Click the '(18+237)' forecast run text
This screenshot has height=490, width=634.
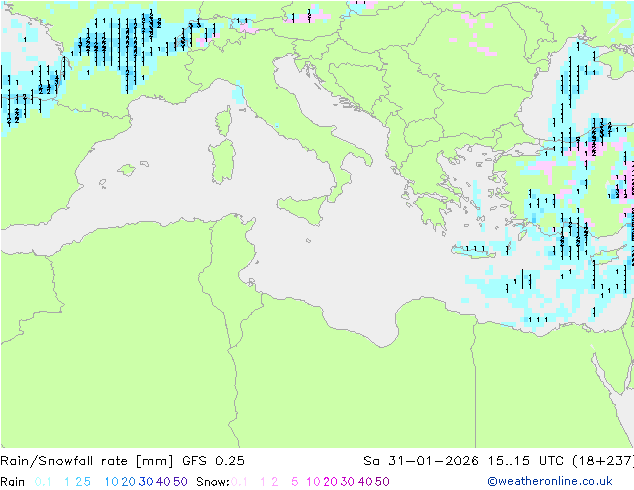click(603, 461)
